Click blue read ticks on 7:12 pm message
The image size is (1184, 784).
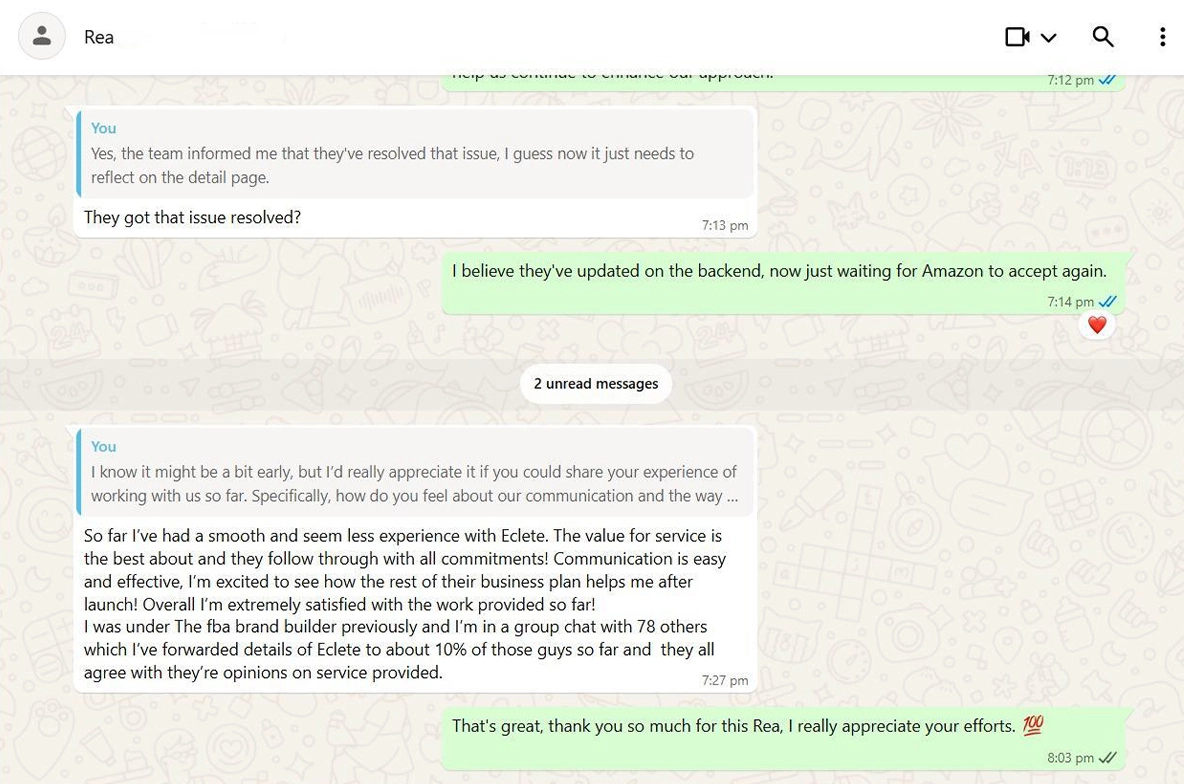click(1108, 80)
